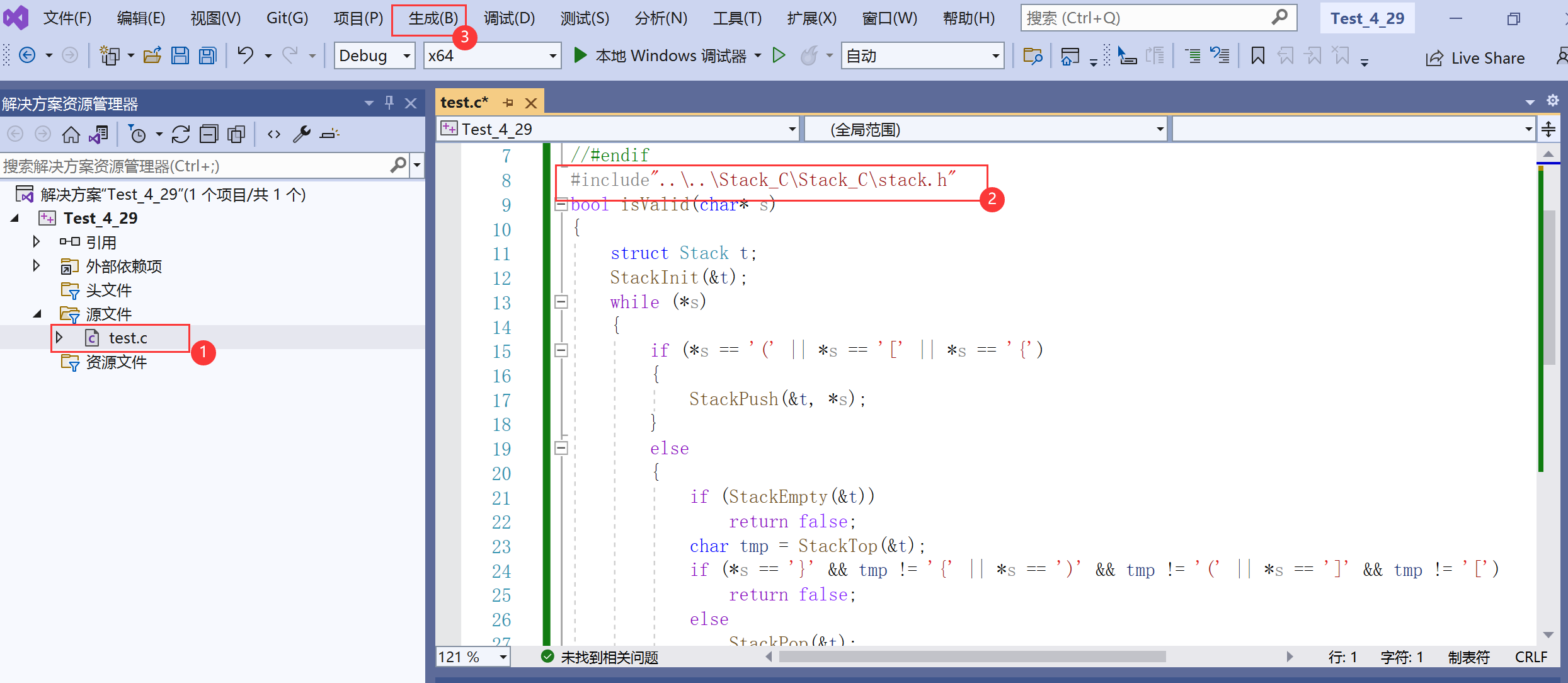Open Properties via the wrench icon
The width and height of the screenshot is (1568, 683).
click(x=302, y=134)
